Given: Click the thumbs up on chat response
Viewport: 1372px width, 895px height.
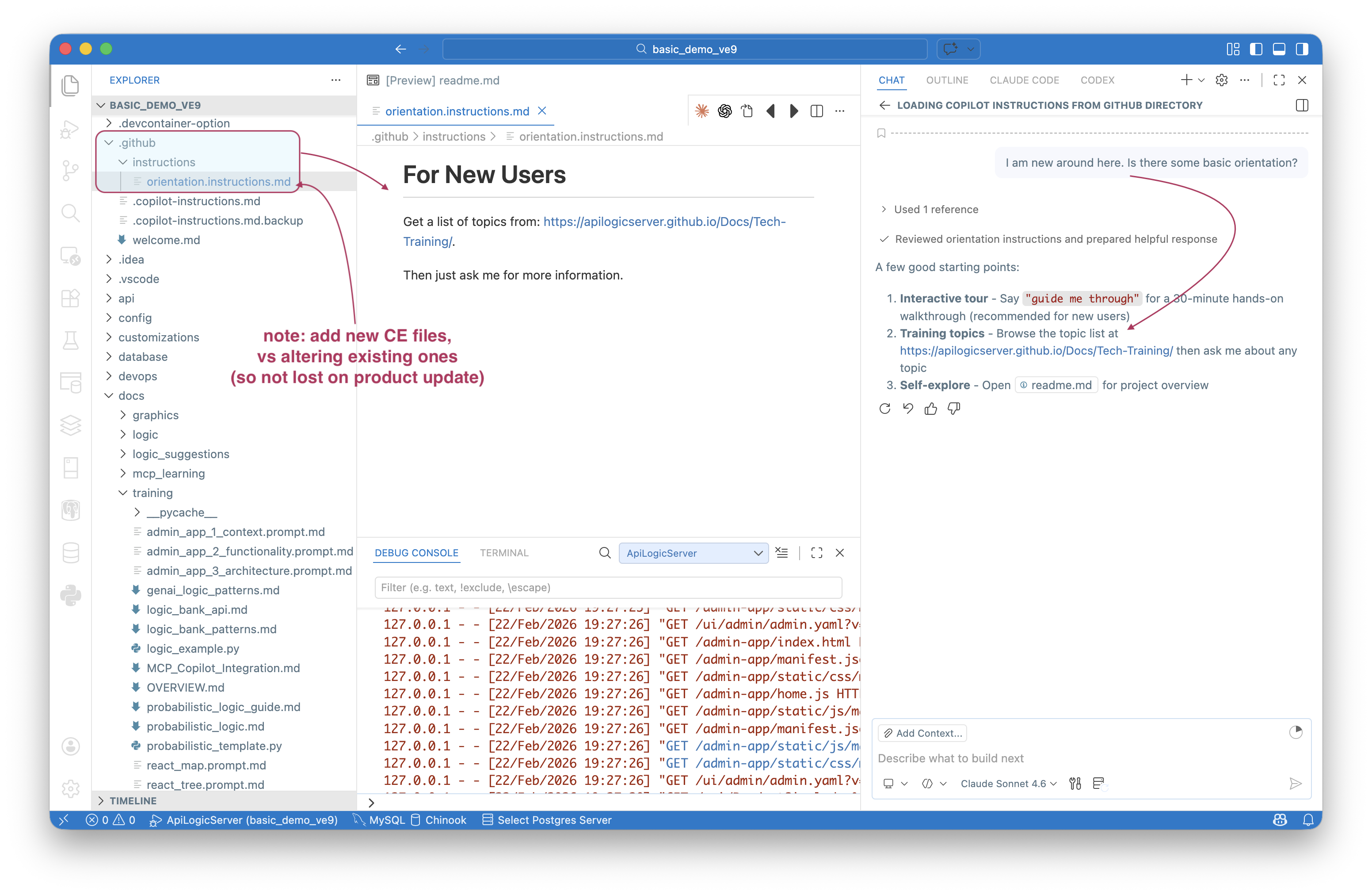Looking at the screenshot, I should click(930, 409).
